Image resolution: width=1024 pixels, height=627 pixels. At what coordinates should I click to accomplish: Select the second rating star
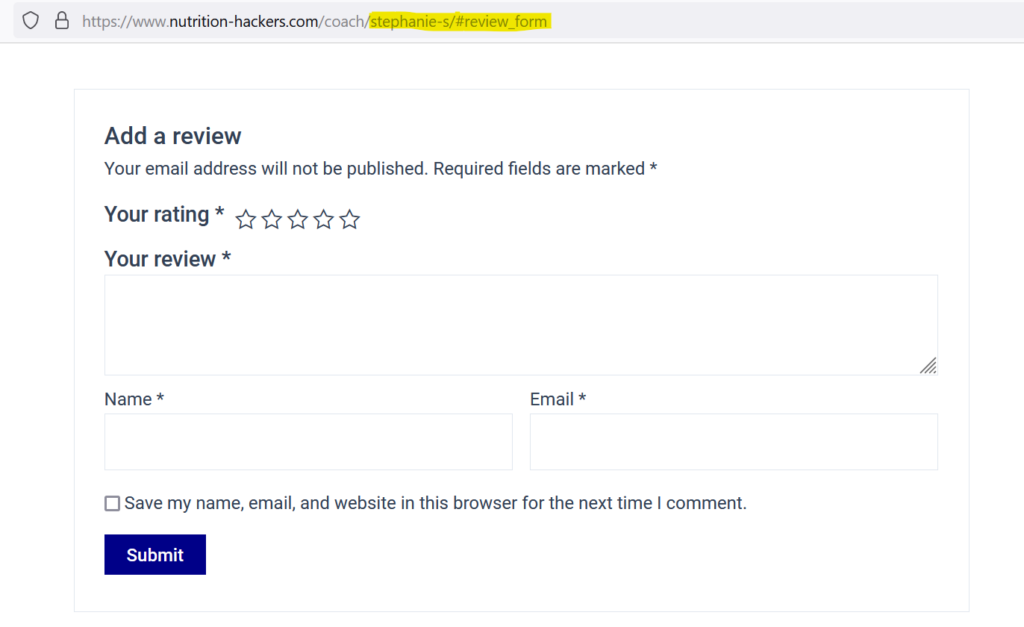point(272,219)
